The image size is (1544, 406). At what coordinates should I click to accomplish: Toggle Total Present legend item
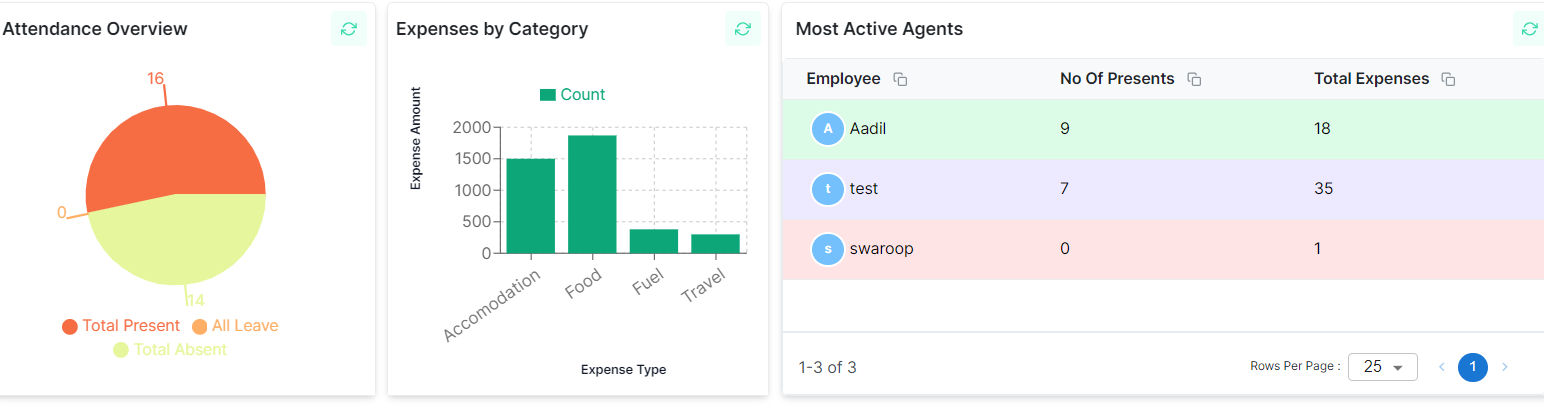(x=121, y=326)
